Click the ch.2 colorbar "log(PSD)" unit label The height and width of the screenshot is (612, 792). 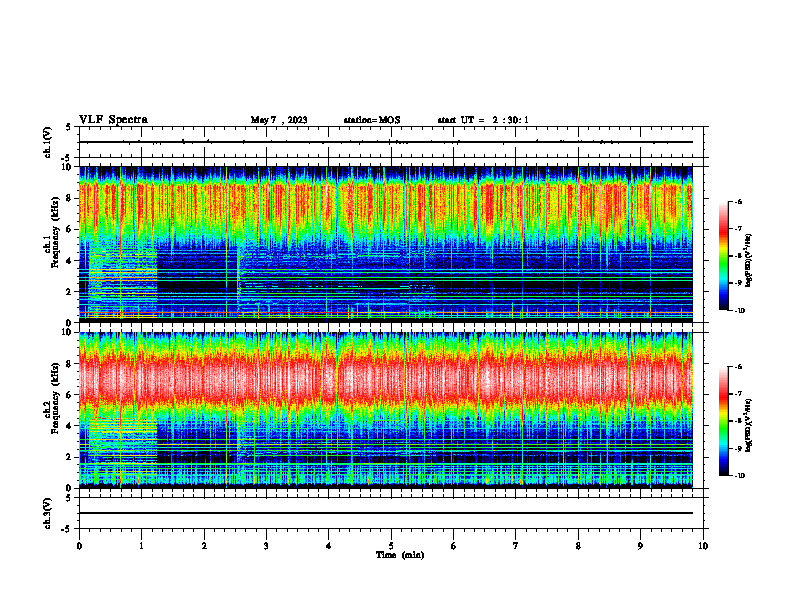pos(749,425)
